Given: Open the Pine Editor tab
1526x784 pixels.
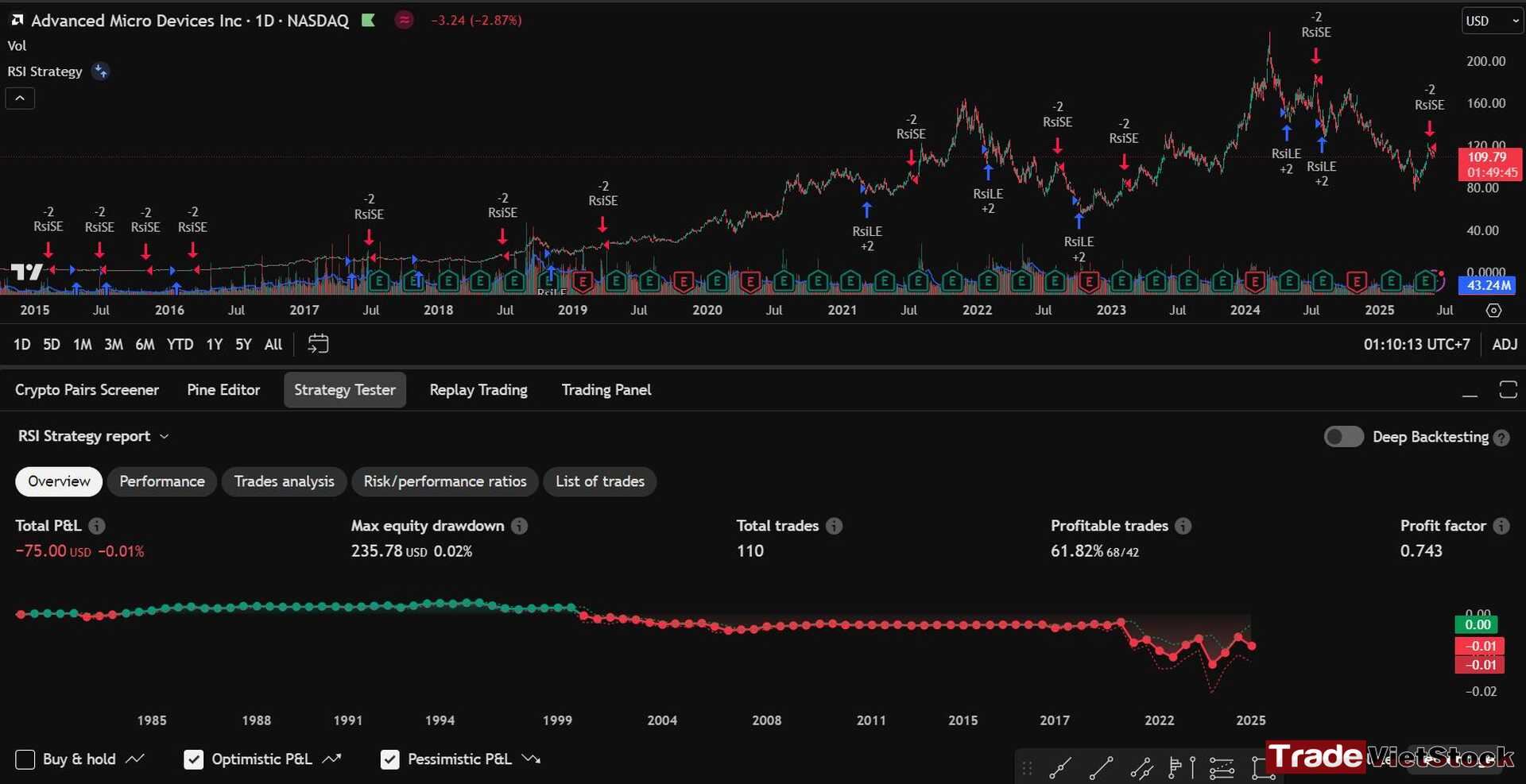Looking at the screenshot, I should click(223, 390).
